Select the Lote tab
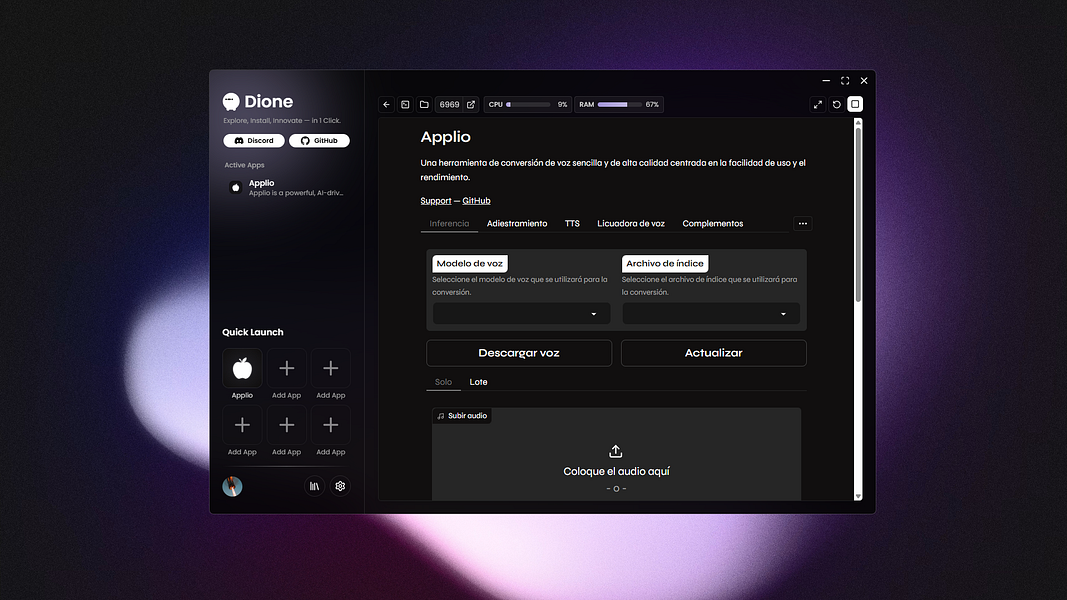Screen dimensions: 1067x600 tap(478, 382)
